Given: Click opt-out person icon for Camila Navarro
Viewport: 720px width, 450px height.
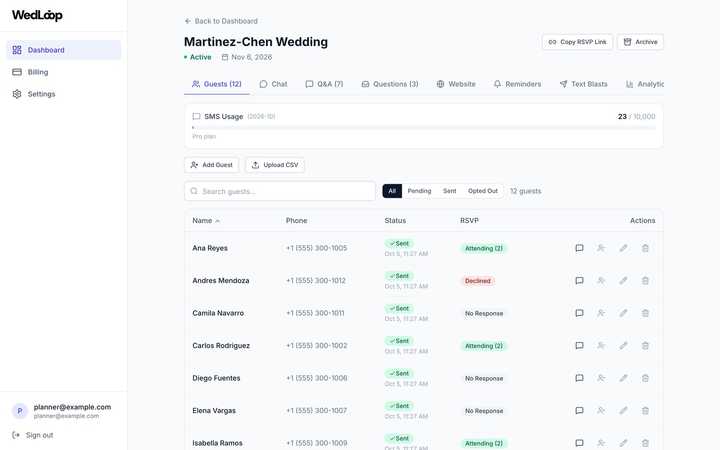Looking at the screenshot, I should [x=601, y=313].
